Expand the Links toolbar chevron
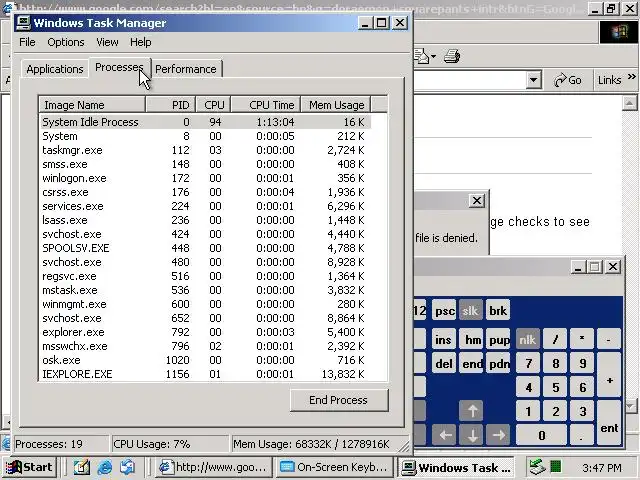 (631, 77)
